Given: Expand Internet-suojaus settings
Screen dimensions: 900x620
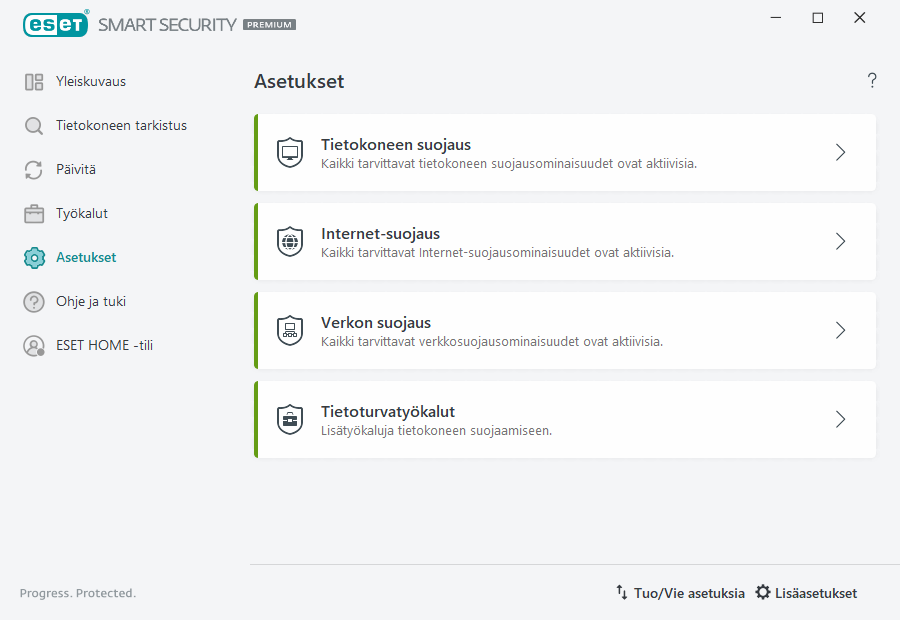Looking at the screenshot, I should 840,241.
